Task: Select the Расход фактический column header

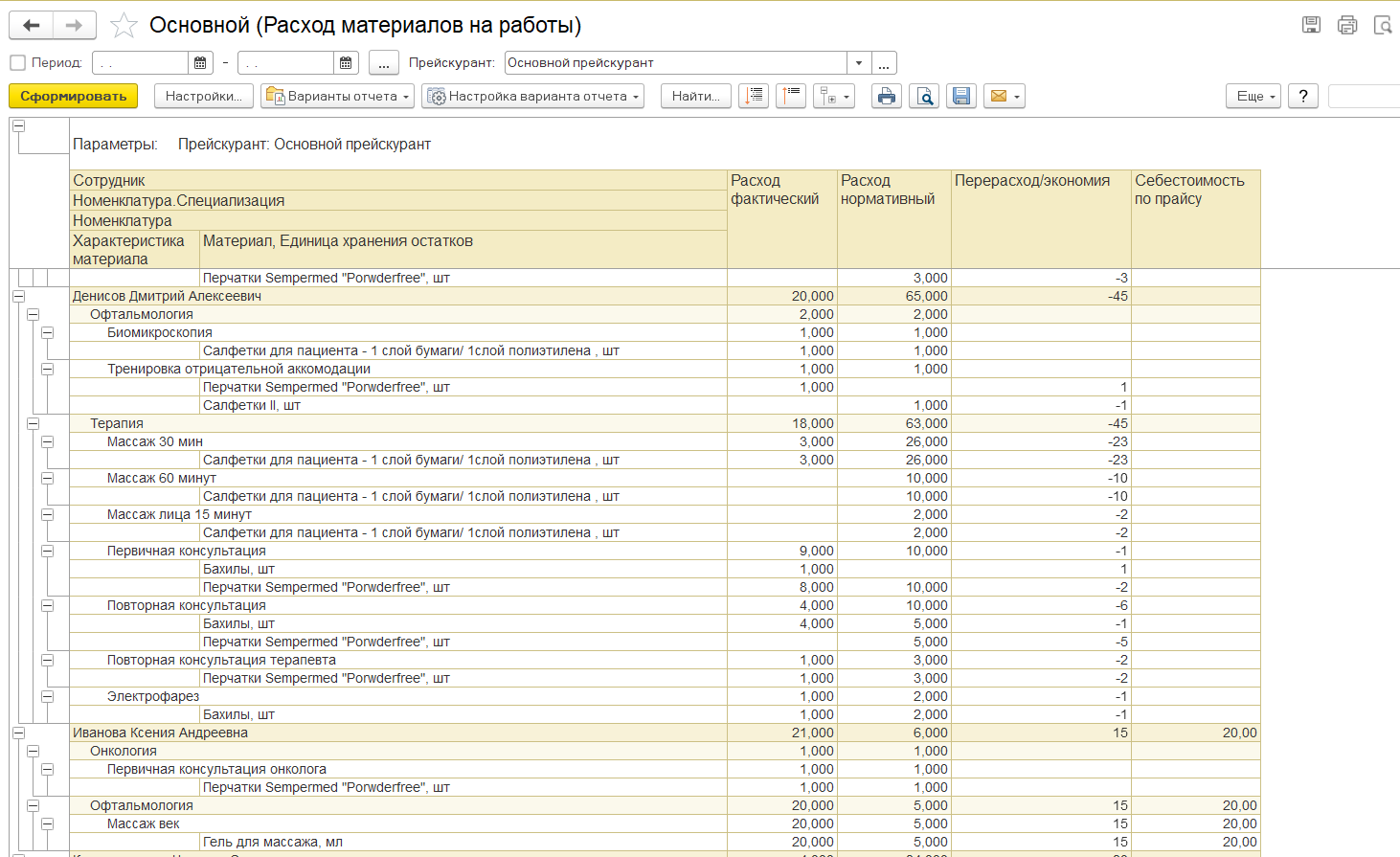Action: click(782, 219)
